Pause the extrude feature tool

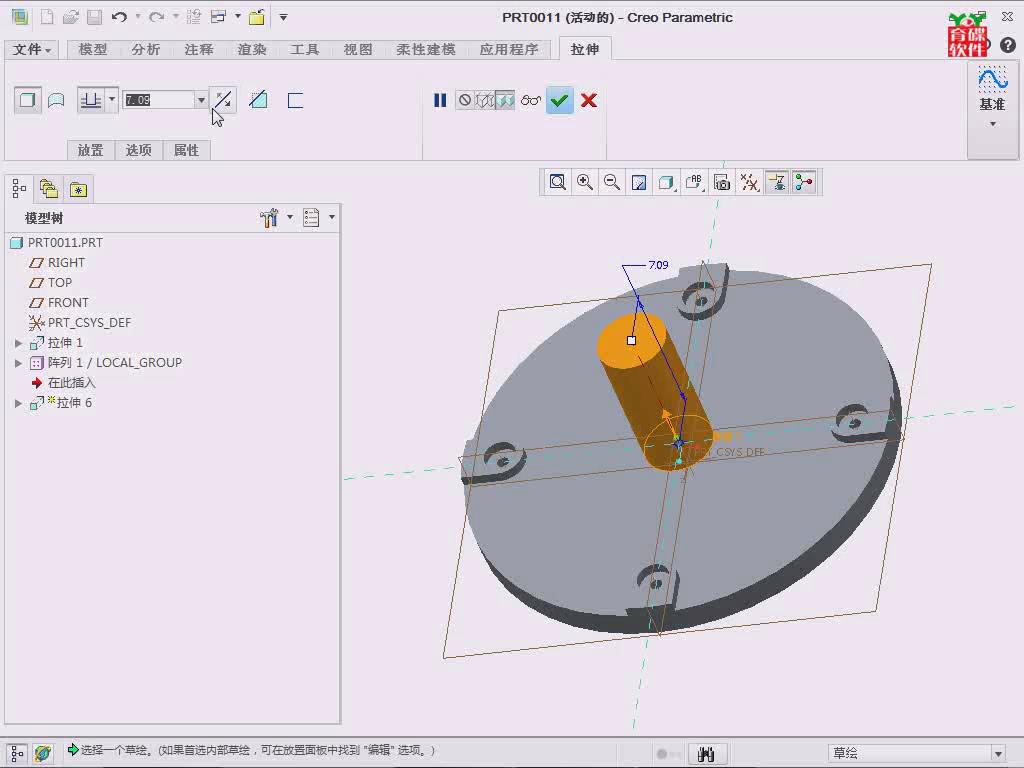pos(440,100)
